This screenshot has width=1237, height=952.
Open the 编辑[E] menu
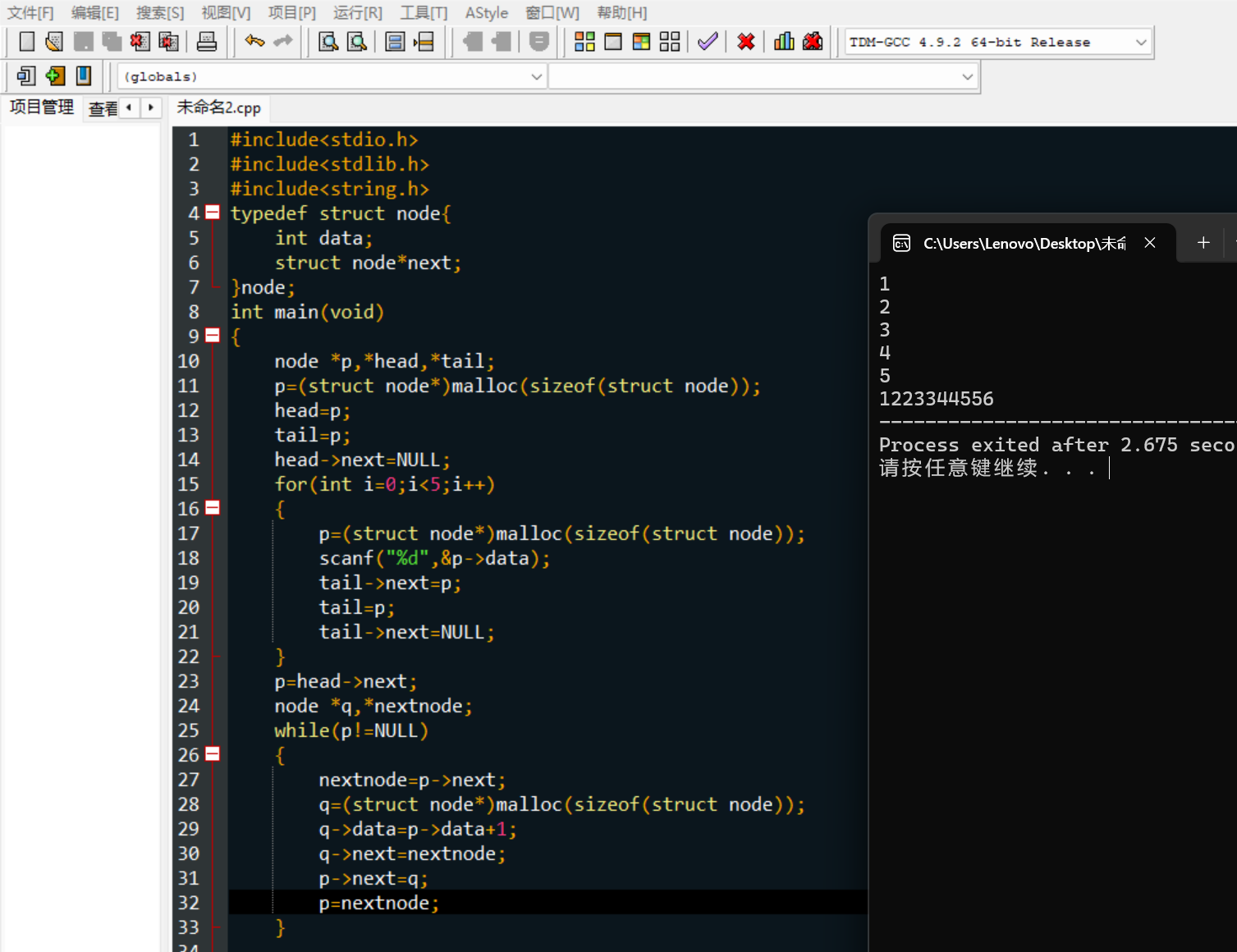click(95, 13)
